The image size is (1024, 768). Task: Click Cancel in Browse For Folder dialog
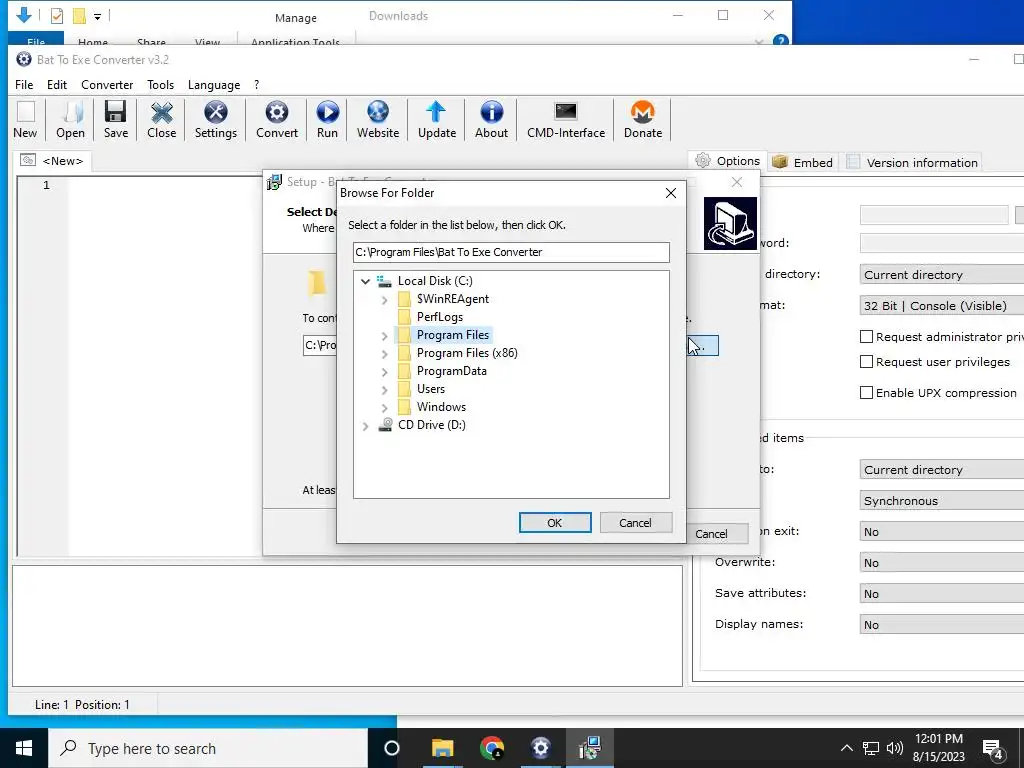click(x=635, y=522)
